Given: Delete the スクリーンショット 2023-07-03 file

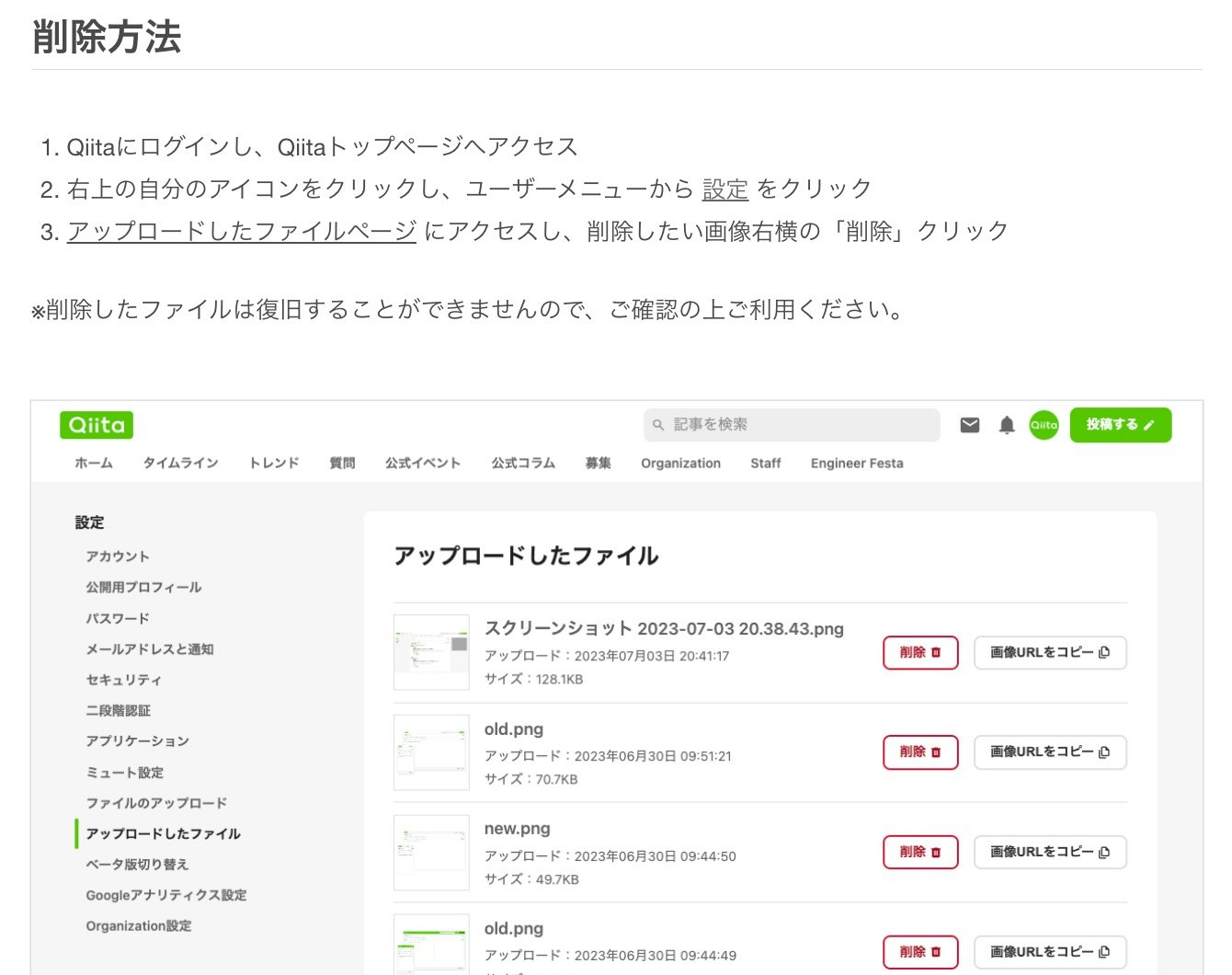Looking at the screenshot, I should tap(920, 653).
